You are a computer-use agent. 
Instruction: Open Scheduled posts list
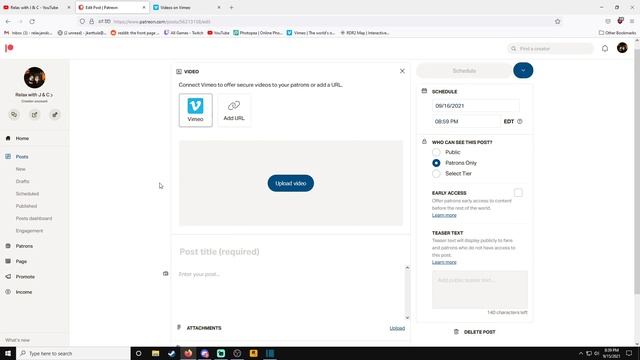(x=27, y=194)
